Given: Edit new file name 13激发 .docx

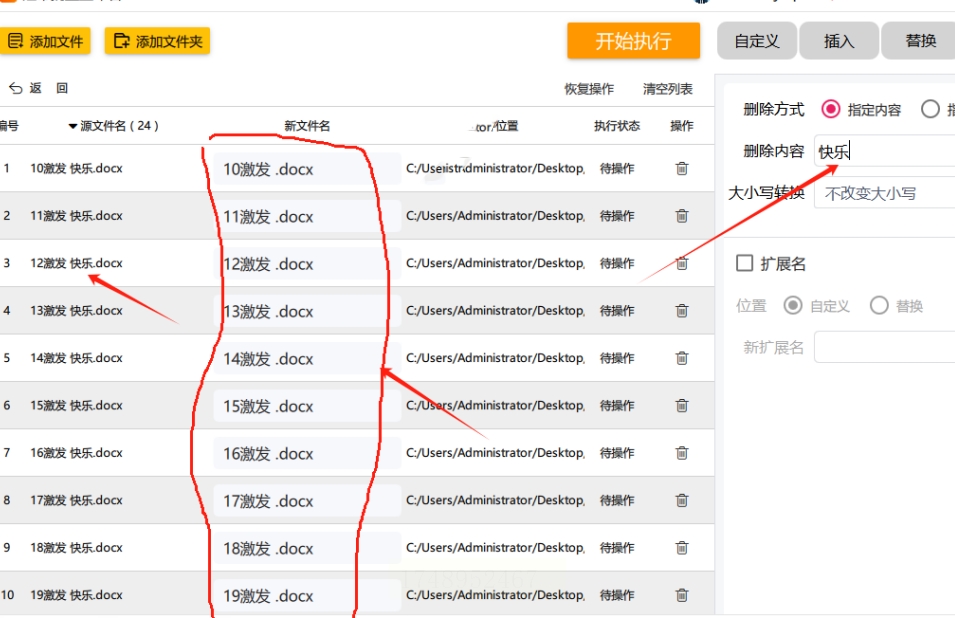Looking at the screenshot, I should click(x=307, y=311).
